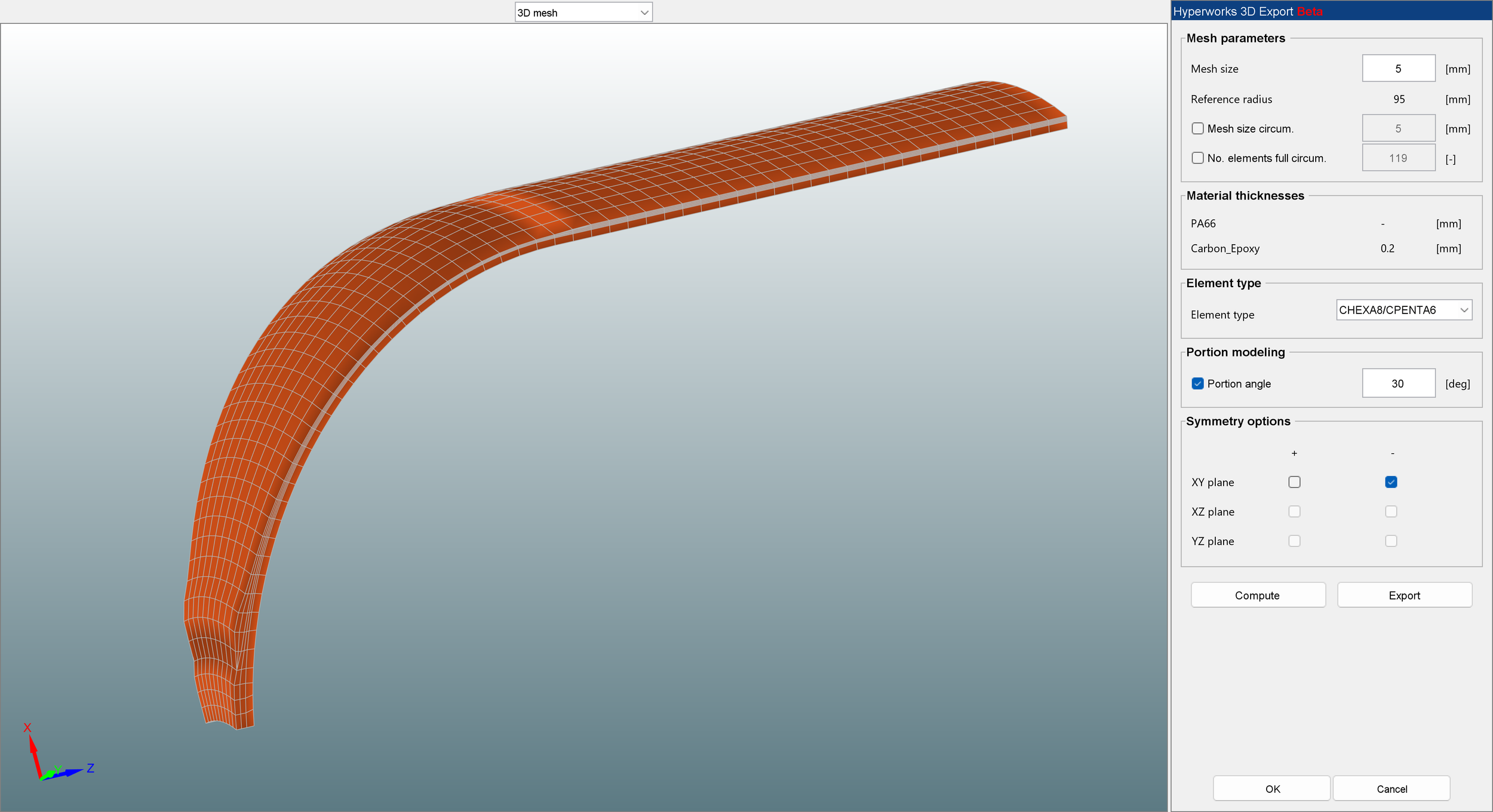Viewport: 1493px width, 812px height.
Task: Enable No. elements full circum. checkbox
Action: pyautogui.click(x=1197, y=158)
